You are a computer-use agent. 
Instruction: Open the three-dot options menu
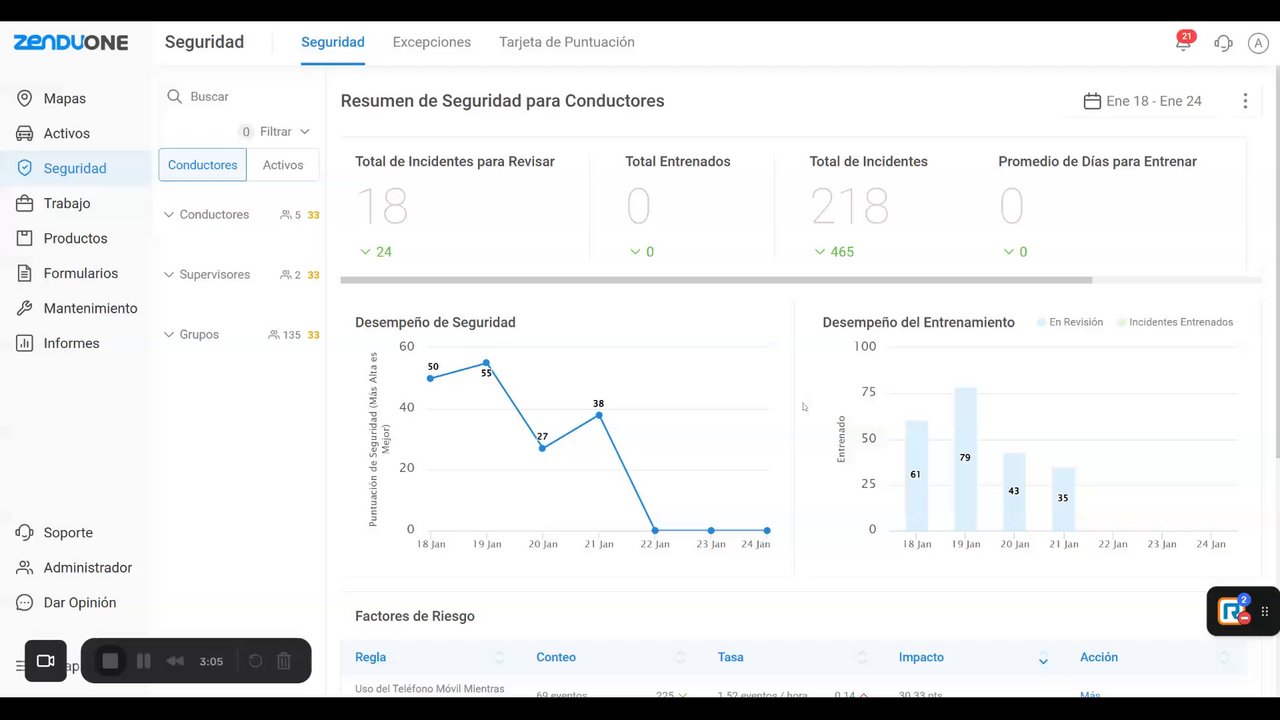tap(1245, 101)
